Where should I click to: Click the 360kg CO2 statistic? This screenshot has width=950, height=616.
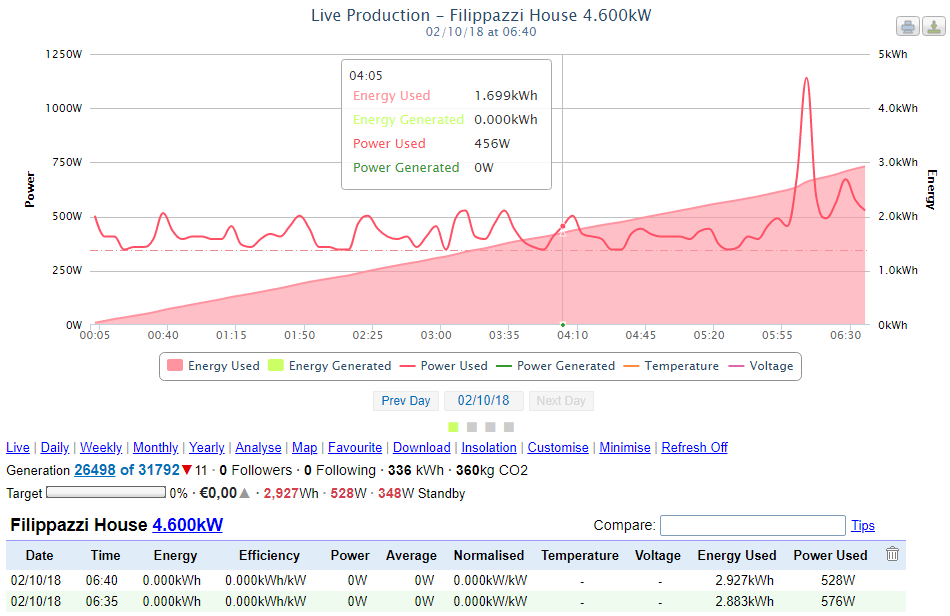pyautogui.click(x=491, y=471)
